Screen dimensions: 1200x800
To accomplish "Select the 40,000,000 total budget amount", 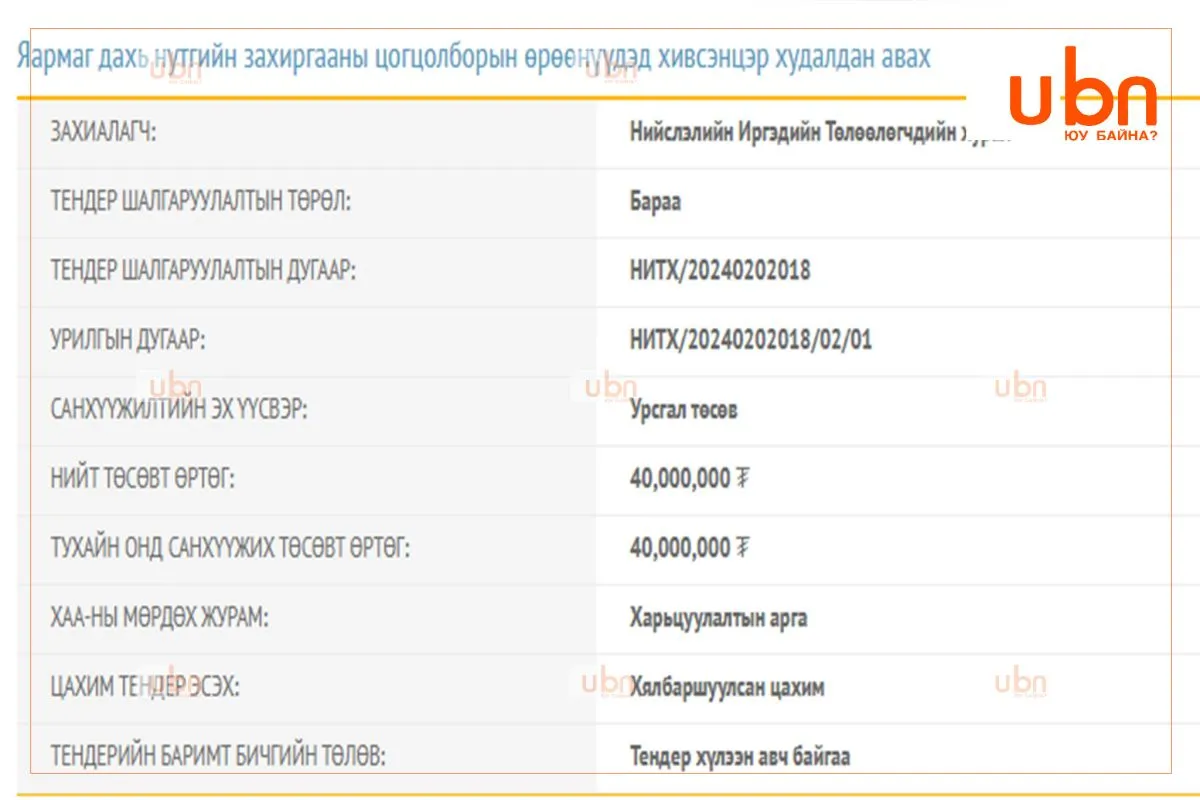I will coord(680,479).
